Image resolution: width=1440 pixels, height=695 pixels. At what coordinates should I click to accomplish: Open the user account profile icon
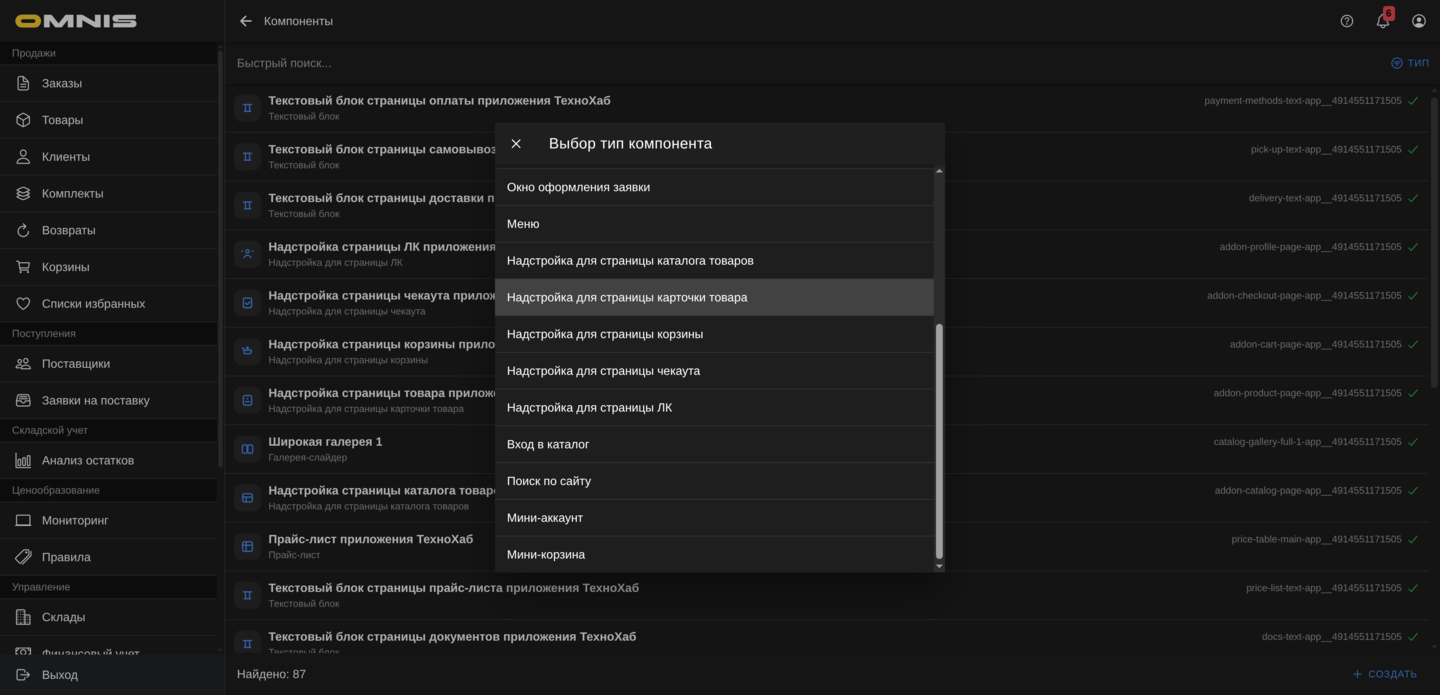1419,21
